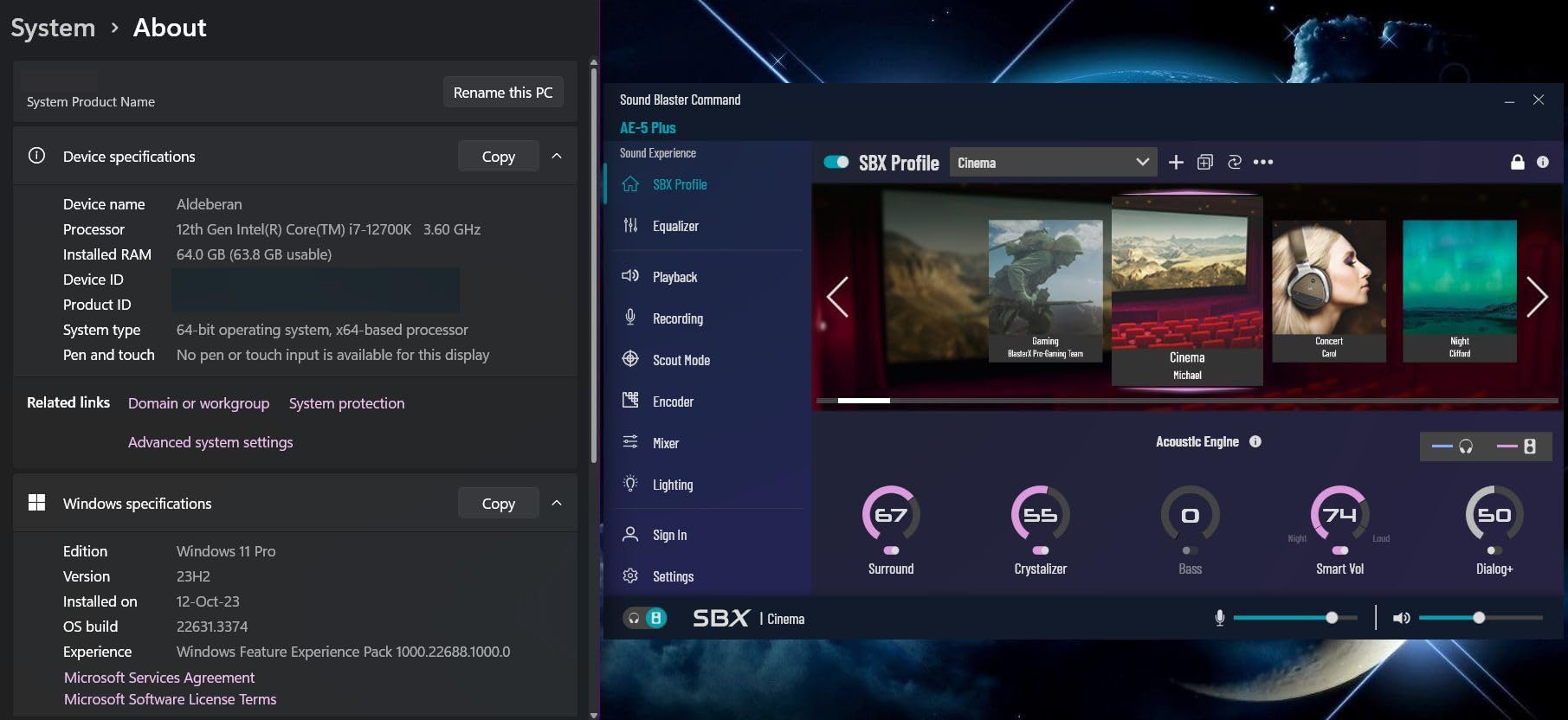The image size is (1568, 720).
Task: Select the Gaming profile thumbnail
Action: click(x=1045, y=291)
